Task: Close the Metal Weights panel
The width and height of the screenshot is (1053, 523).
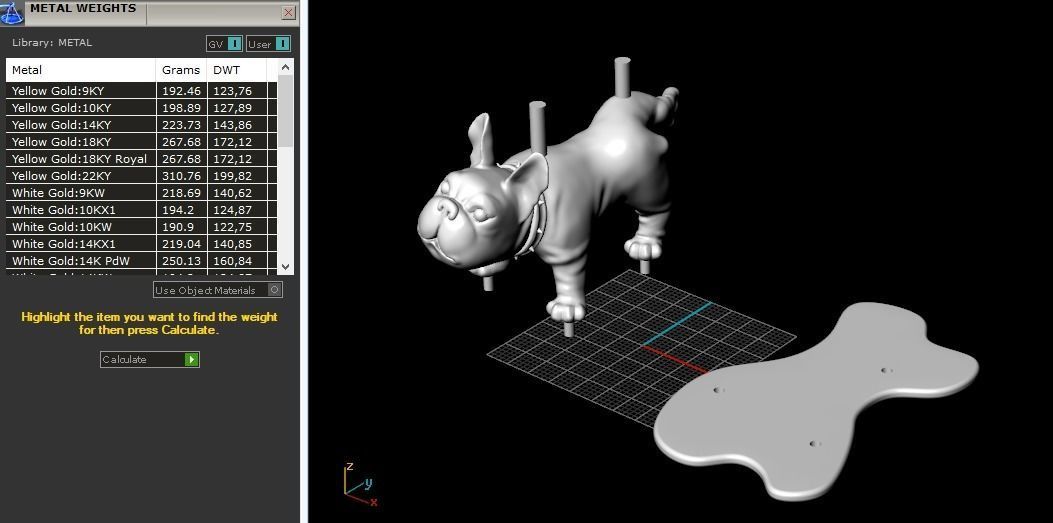Action: click(288, 12)
